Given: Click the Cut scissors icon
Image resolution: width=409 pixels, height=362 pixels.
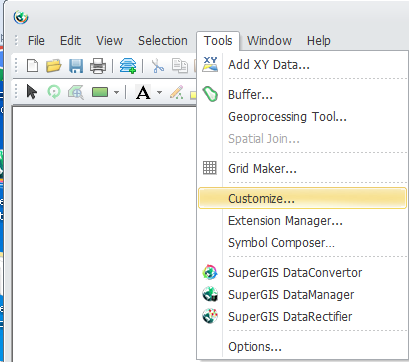Looking at the screenshot, I should point(158,66).
